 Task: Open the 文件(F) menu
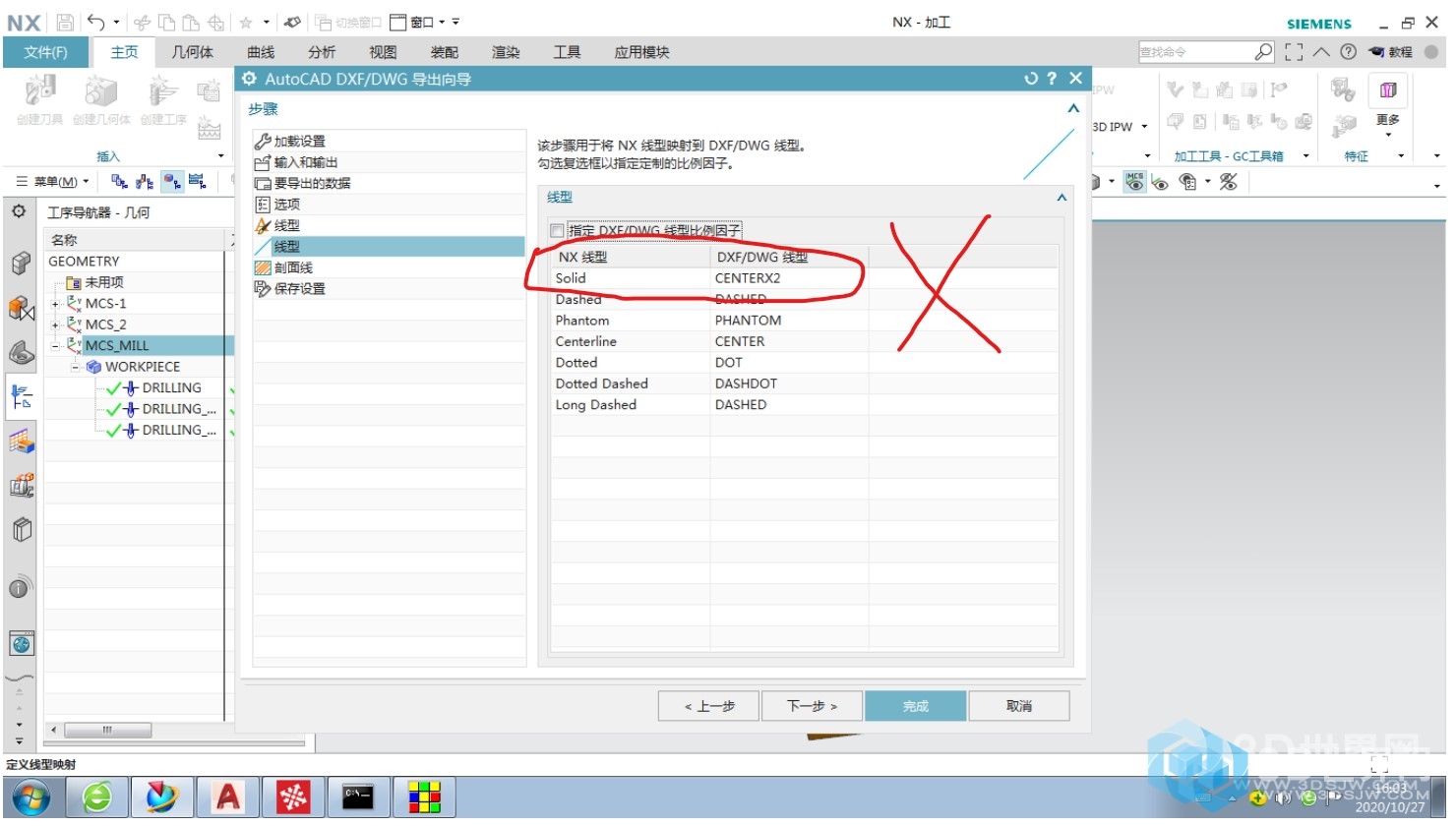click(x=45, y=52)
